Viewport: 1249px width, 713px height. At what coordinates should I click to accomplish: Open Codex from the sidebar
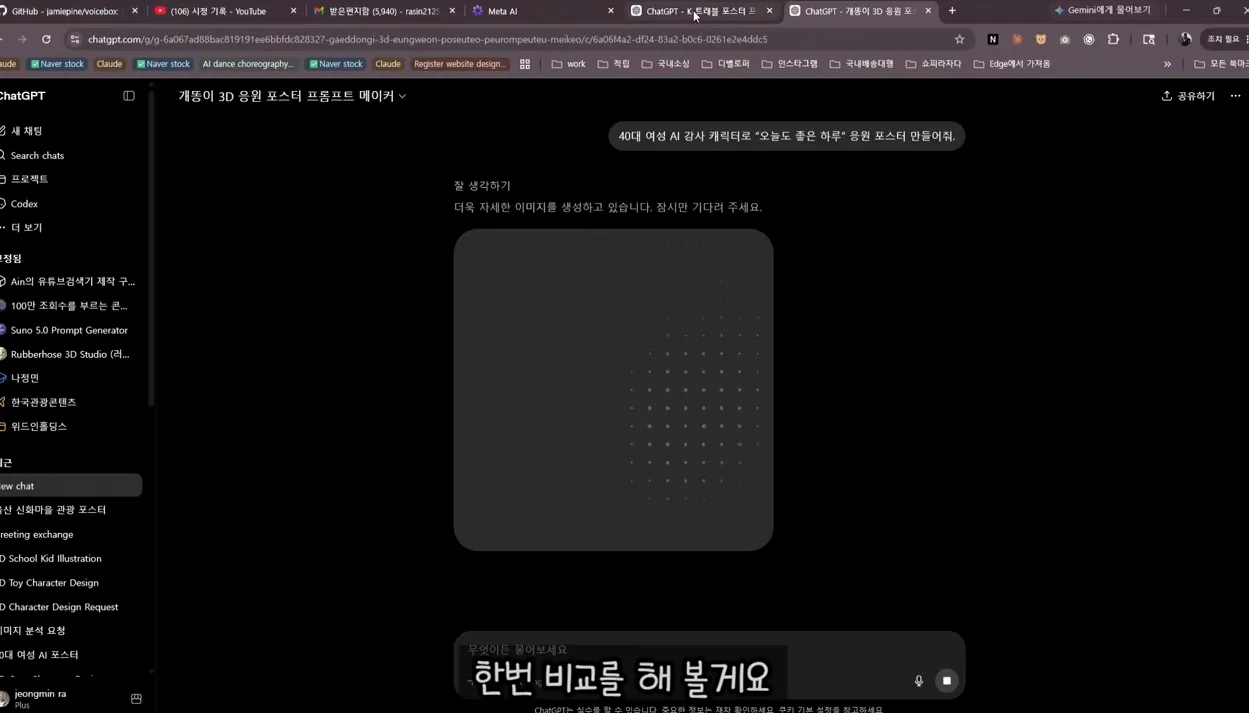[20, 203]
